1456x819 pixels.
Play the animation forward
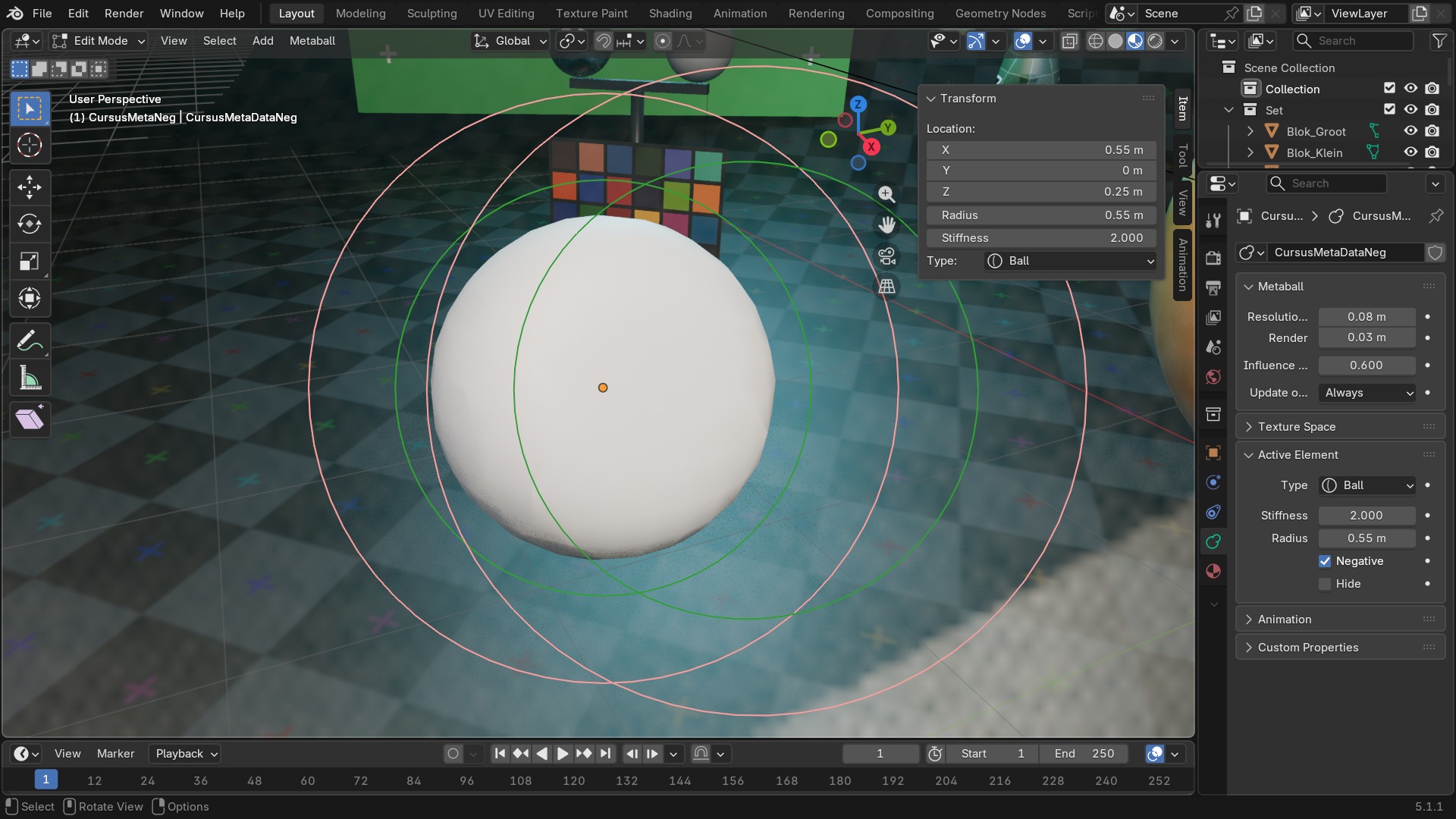(563, 754)
